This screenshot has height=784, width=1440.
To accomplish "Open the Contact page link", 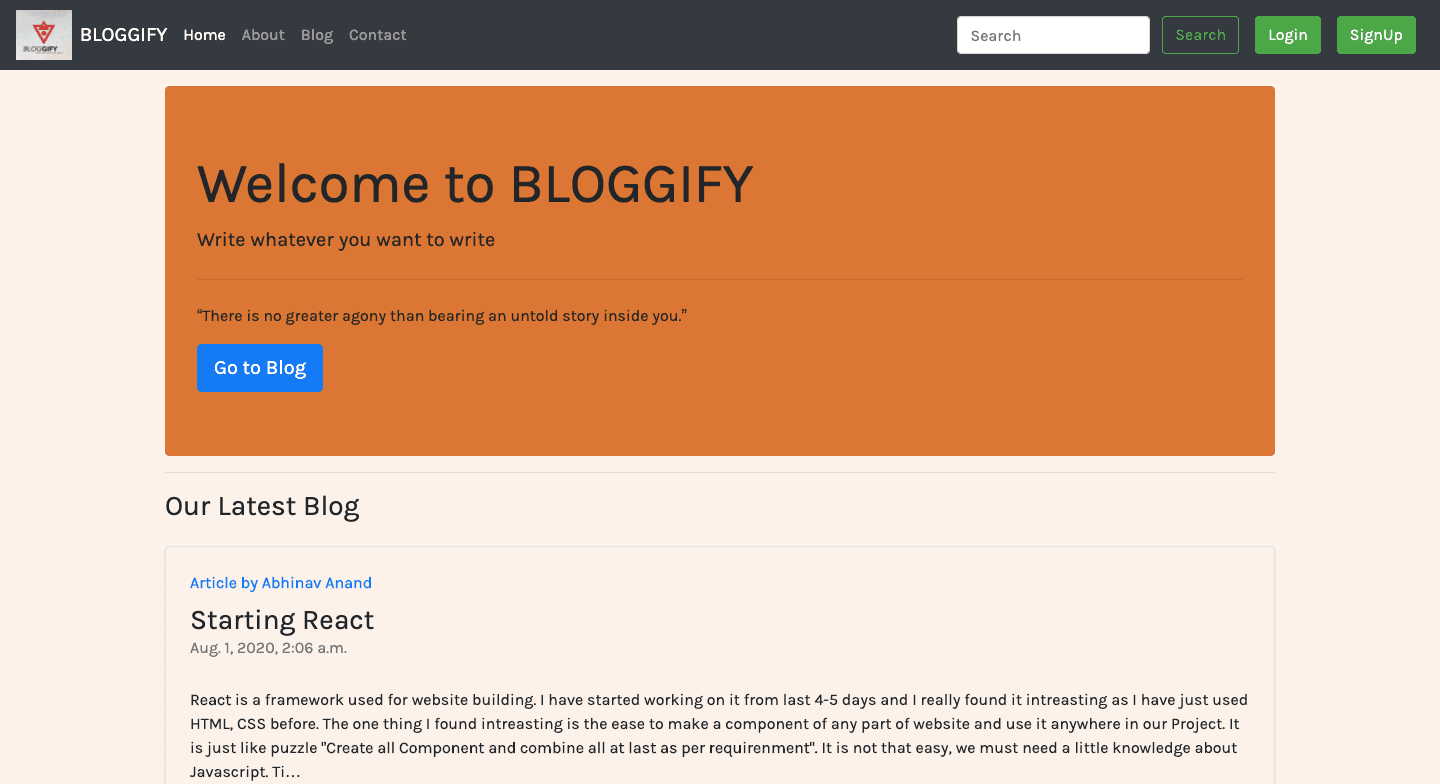I will pyautogui.click(x=377, y=34).
